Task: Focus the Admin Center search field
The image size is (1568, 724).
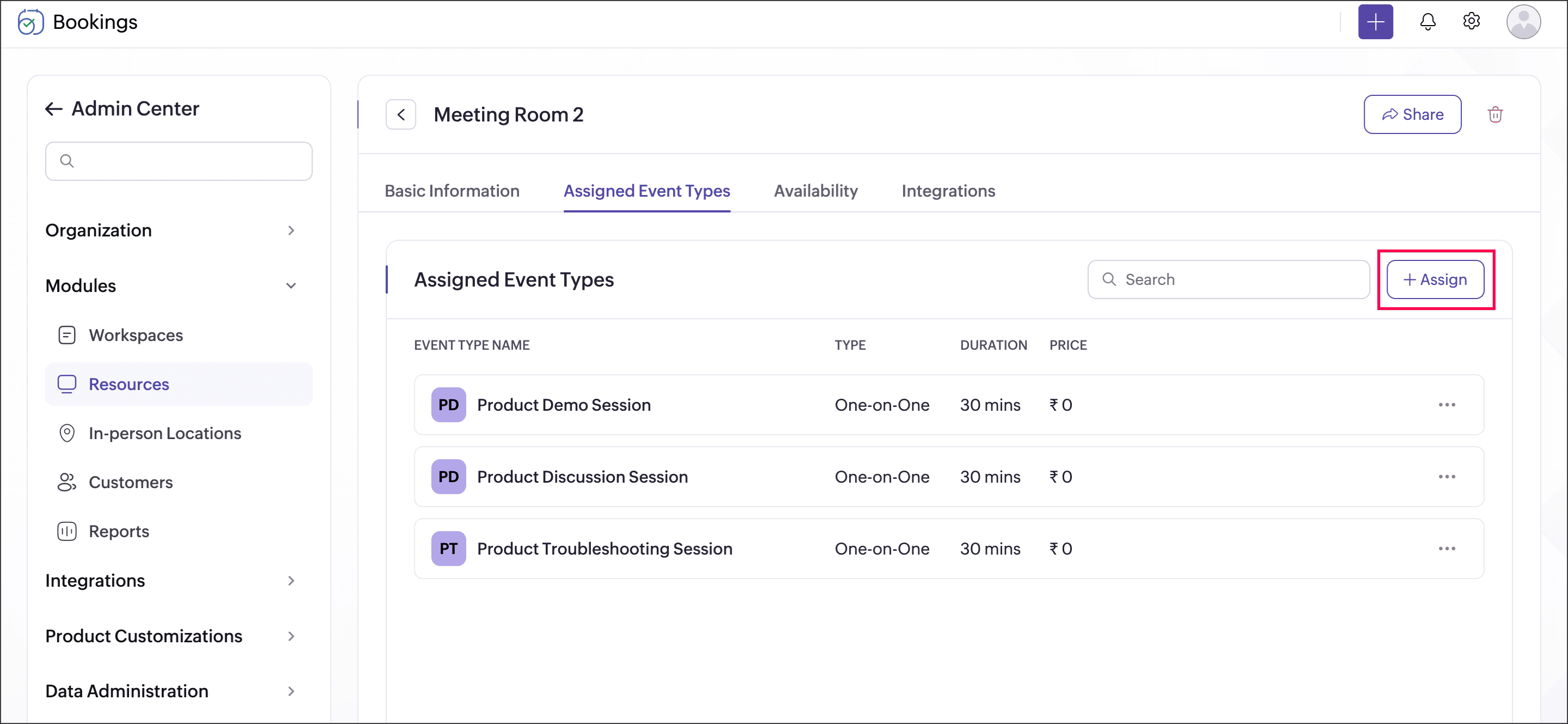Action: (x=178, y=161)
